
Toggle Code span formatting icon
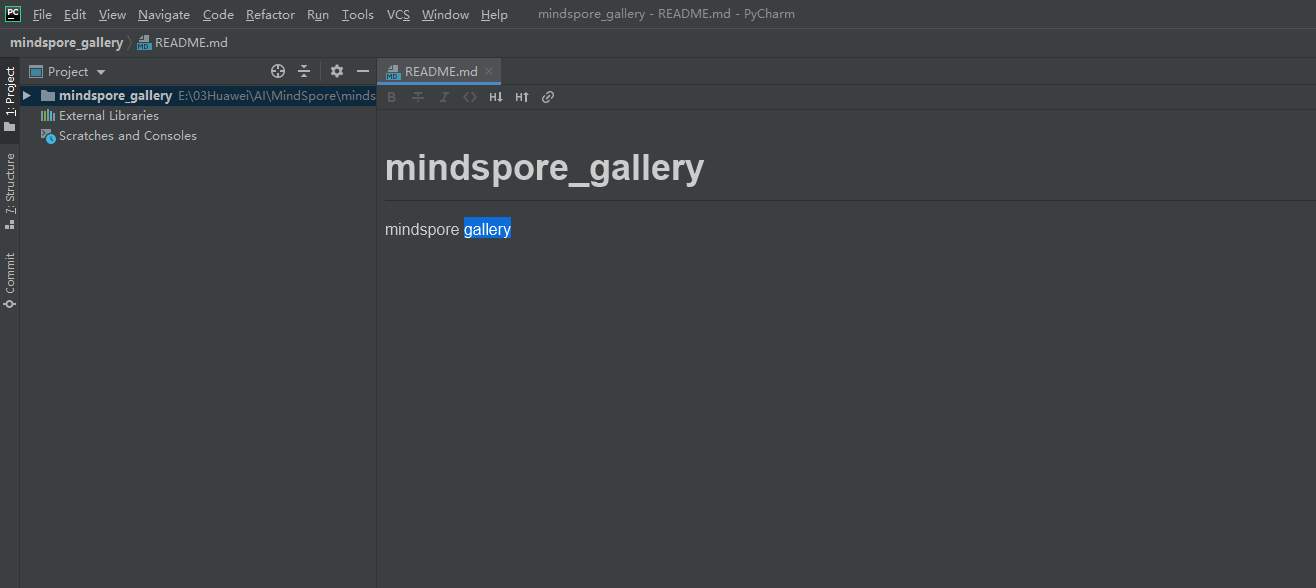(x=470, y=97)
